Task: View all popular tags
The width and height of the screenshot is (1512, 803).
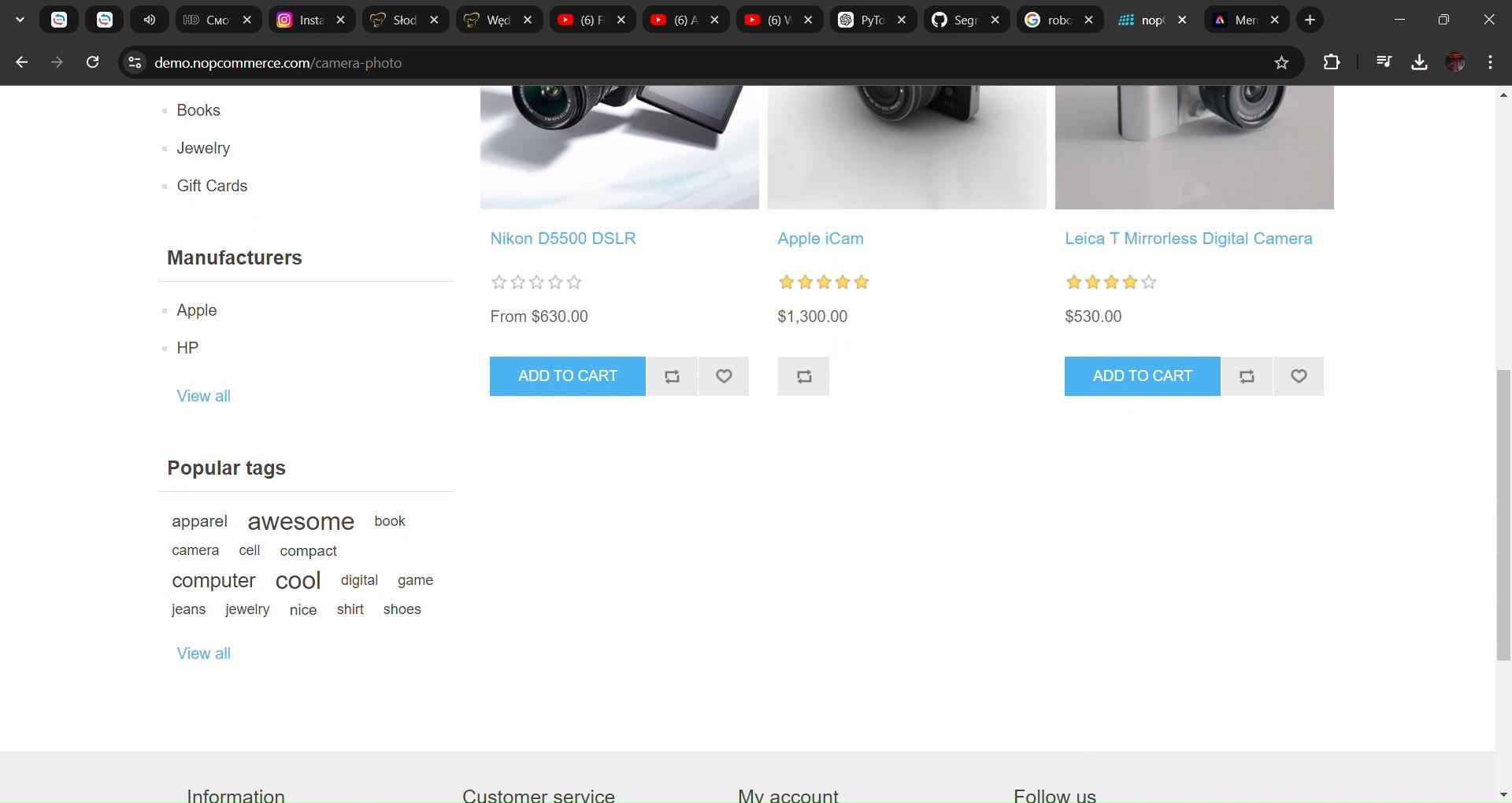Action: click(x=204, y=653)
